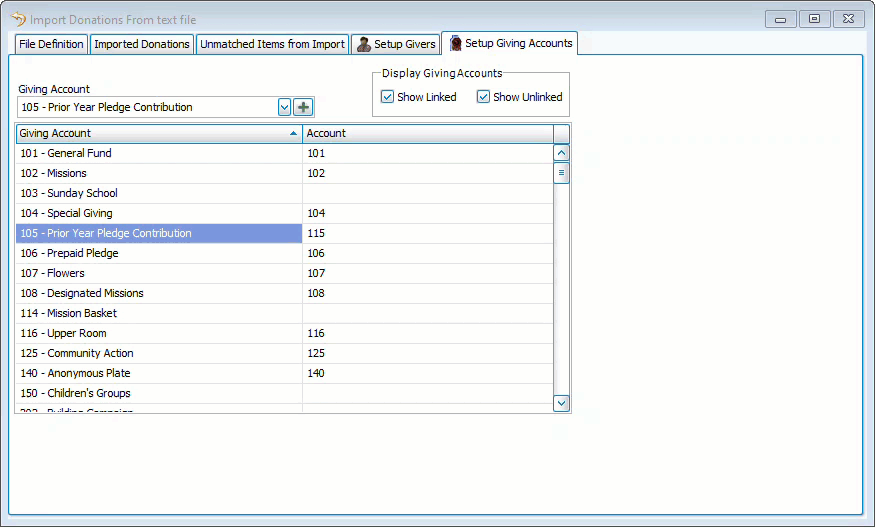Click the application logo in title bar

coord(18,19)
